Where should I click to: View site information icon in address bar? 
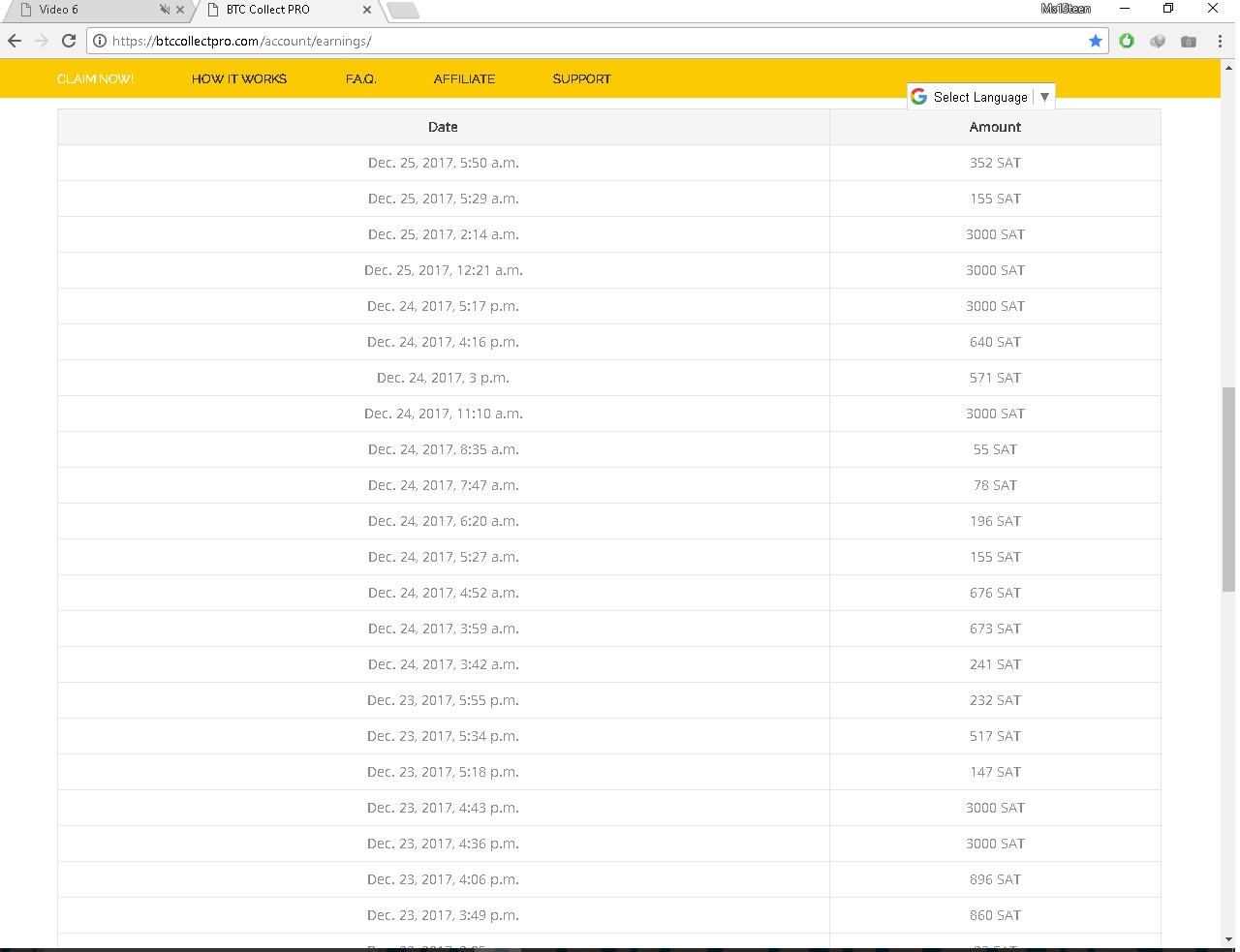click(99, 41)
